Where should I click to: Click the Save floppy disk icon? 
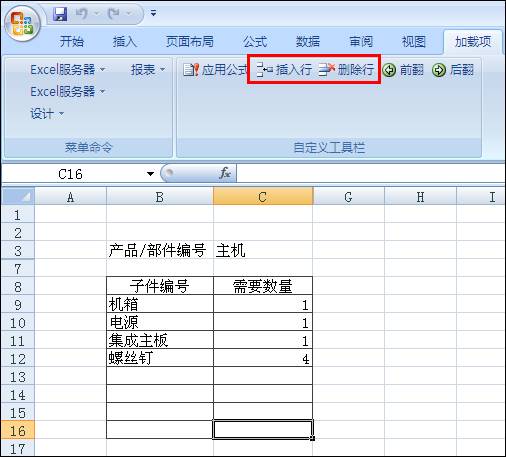click(x=60, y=14)
